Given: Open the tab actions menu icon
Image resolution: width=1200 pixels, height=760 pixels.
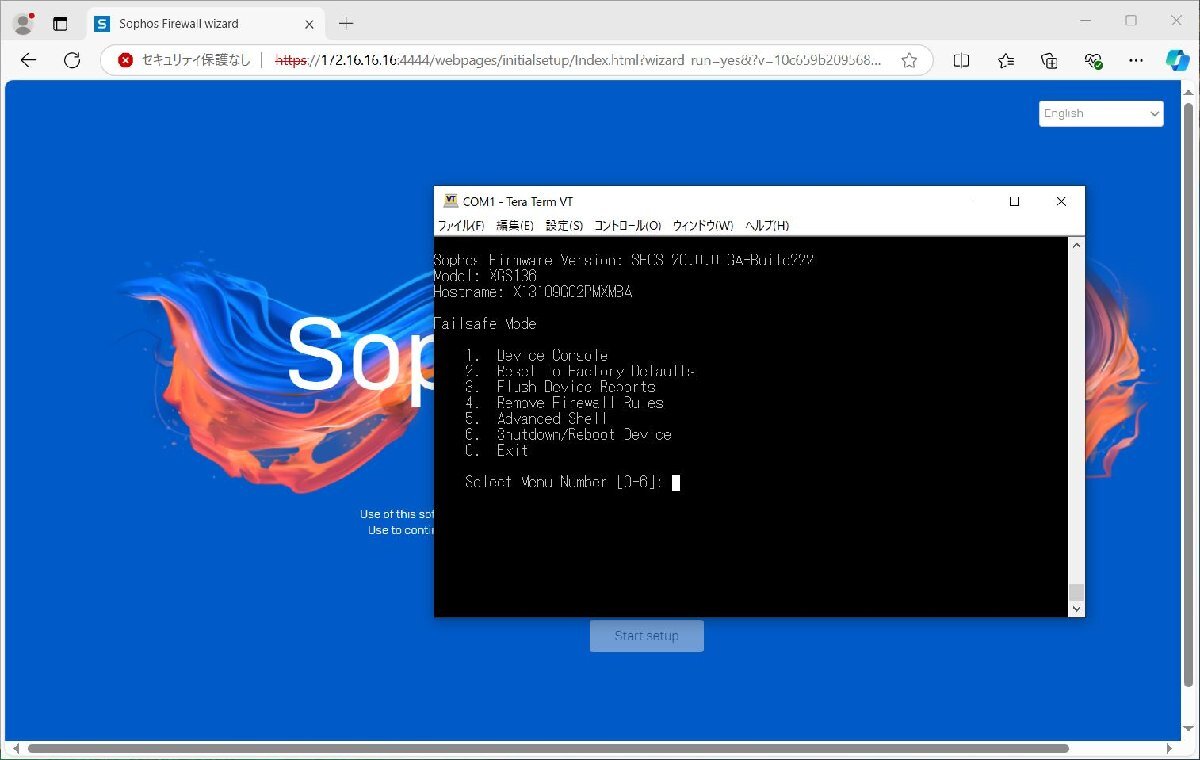Looking at the screenshot, I should click(61, 23).
